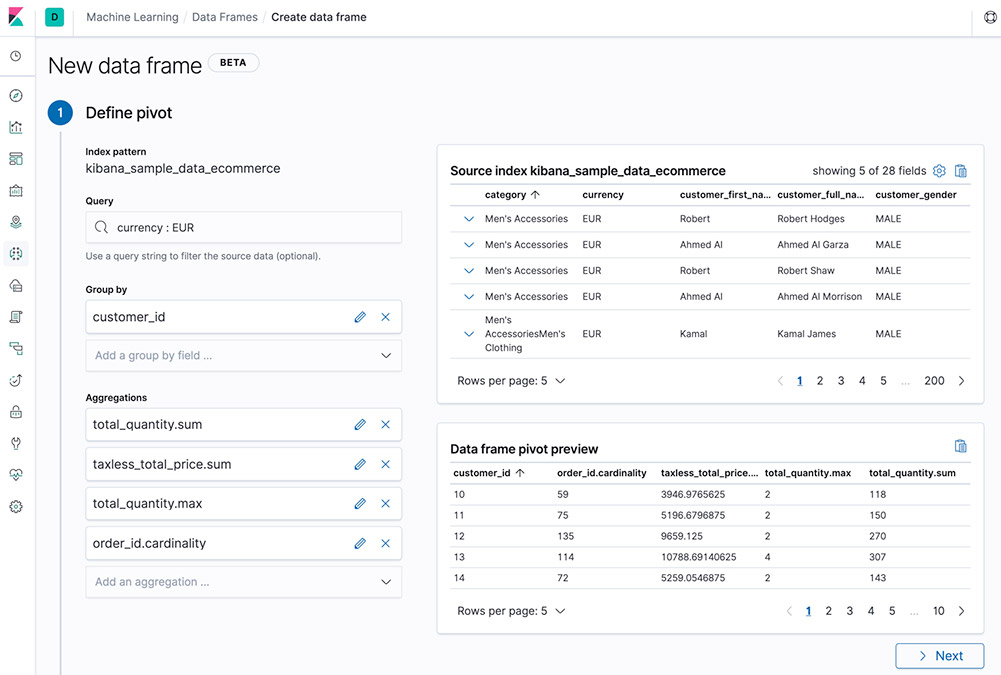The image size is (1001, 675).
Task: Remove taxless_total_price.sum aggregation
Action: [x=386, y=464]
